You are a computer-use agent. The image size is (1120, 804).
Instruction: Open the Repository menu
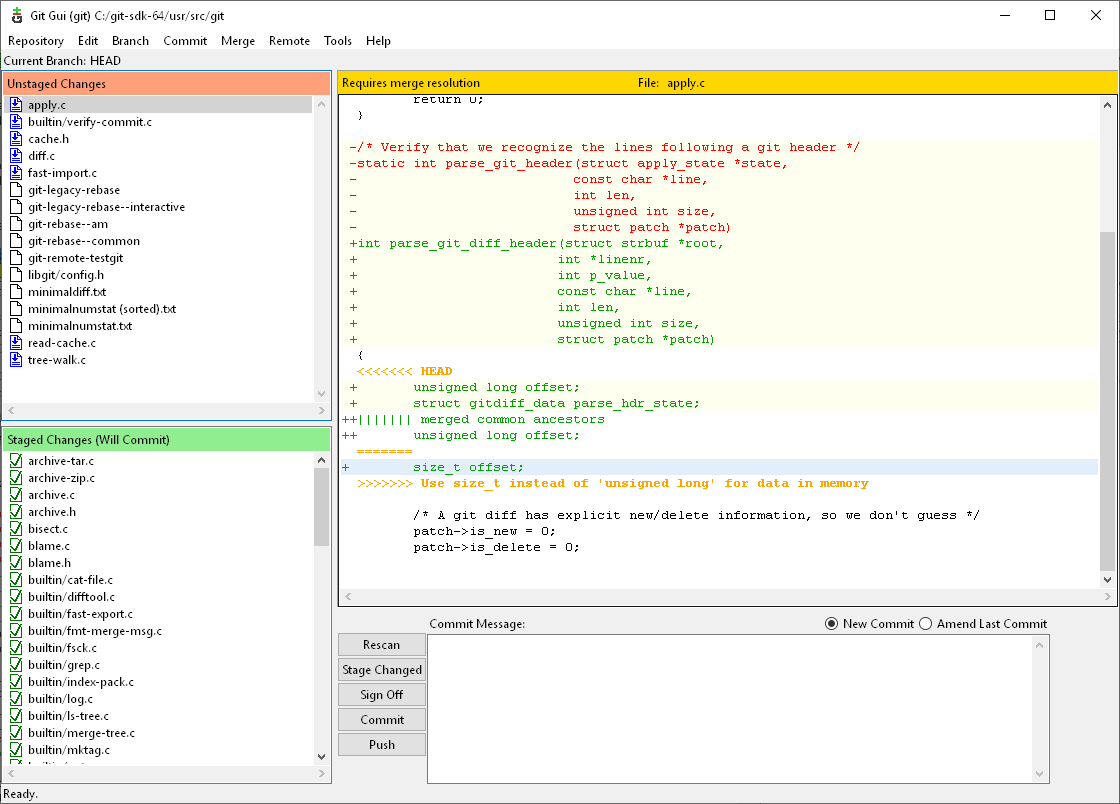point(36,41)
